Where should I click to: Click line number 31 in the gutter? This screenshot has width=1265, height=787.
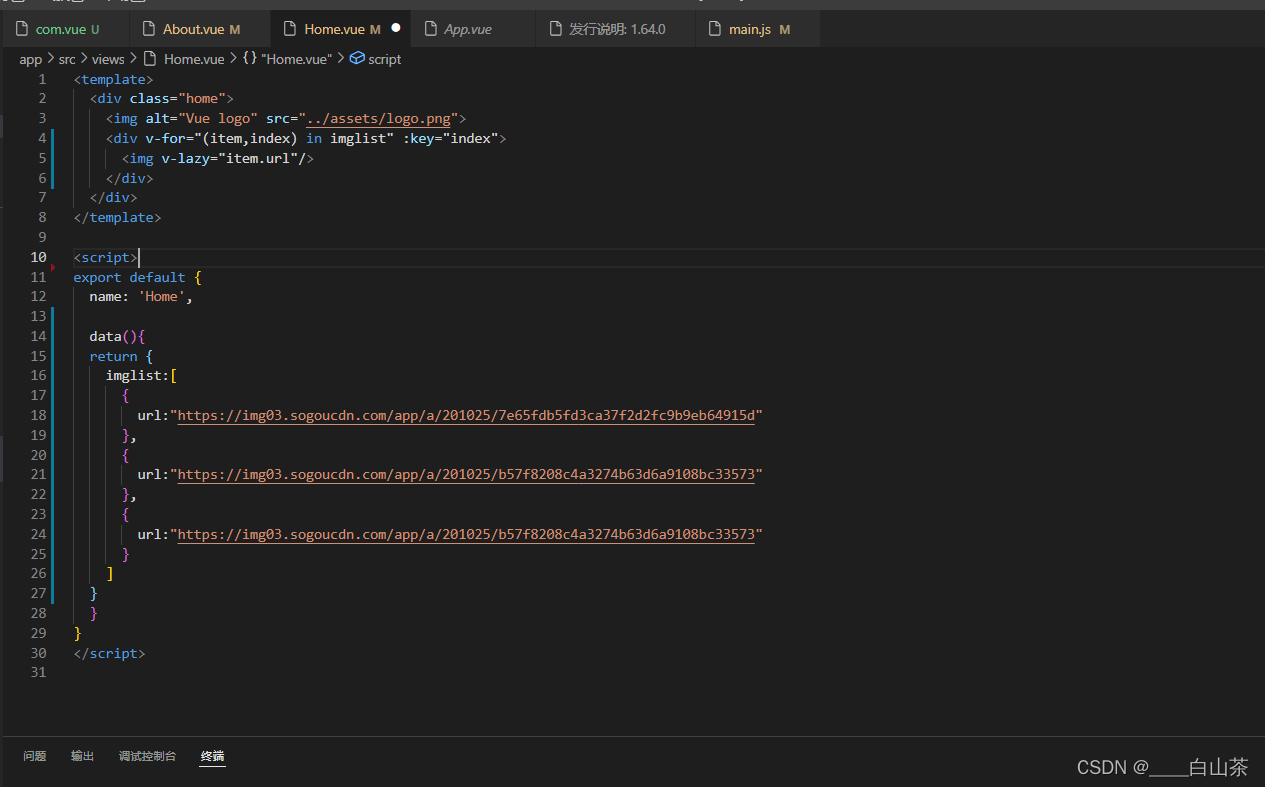pyautogui.click(x=38, y=673)
